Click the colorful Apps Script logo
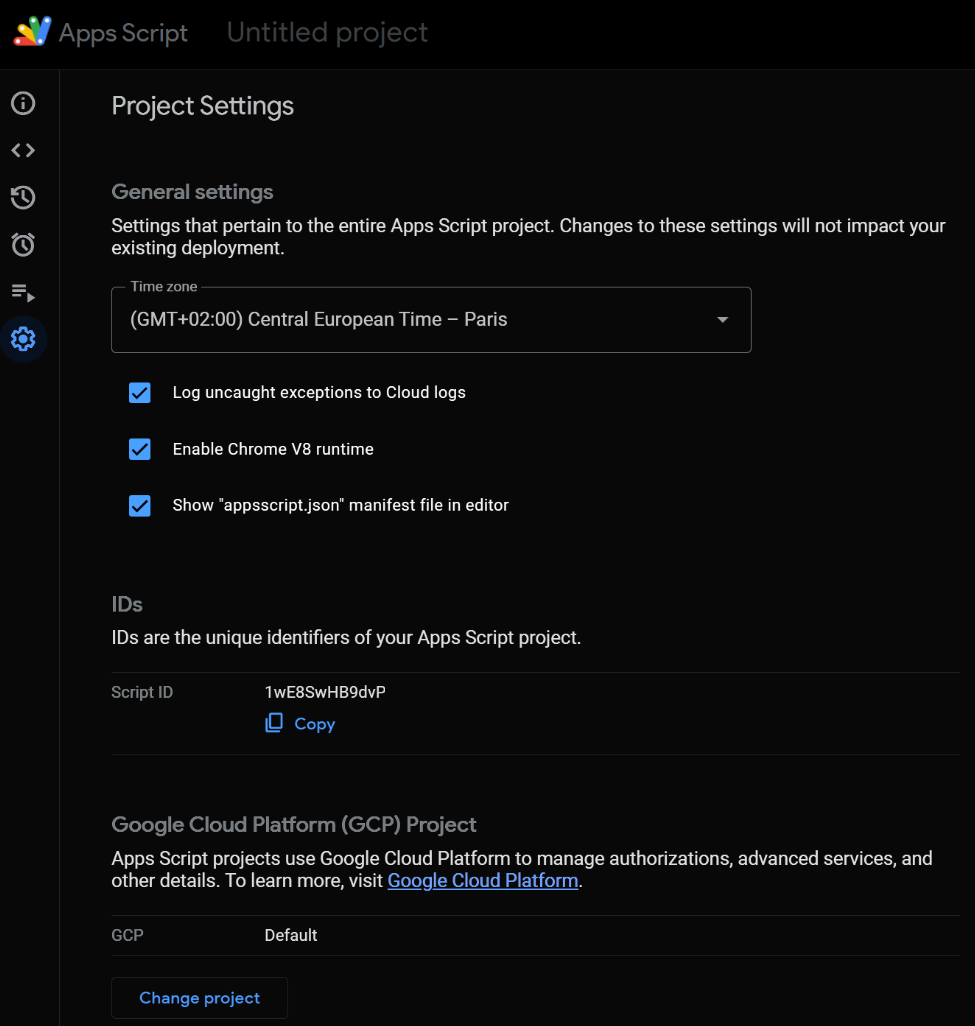The image size is (975, 1026). click(32, 32)
